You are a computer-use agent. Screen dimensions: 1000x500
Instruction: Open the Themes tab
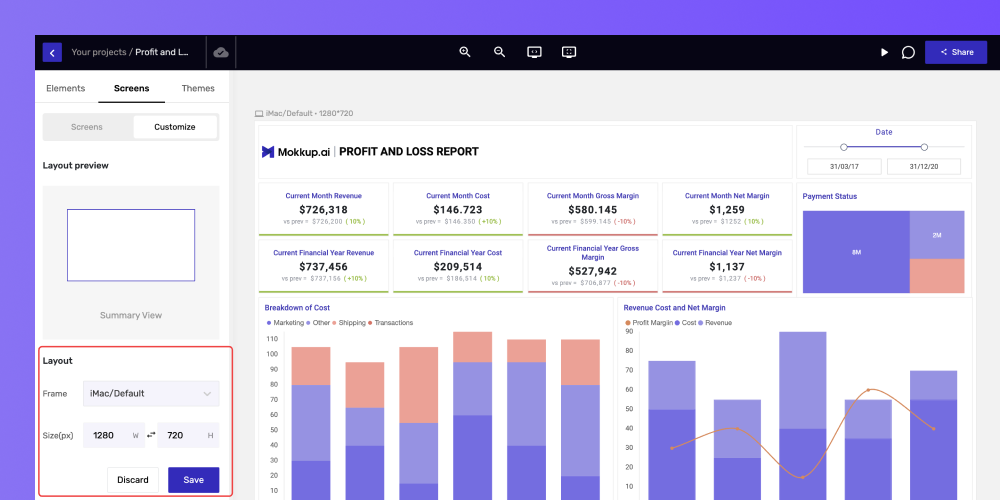(x=198, y=88)
